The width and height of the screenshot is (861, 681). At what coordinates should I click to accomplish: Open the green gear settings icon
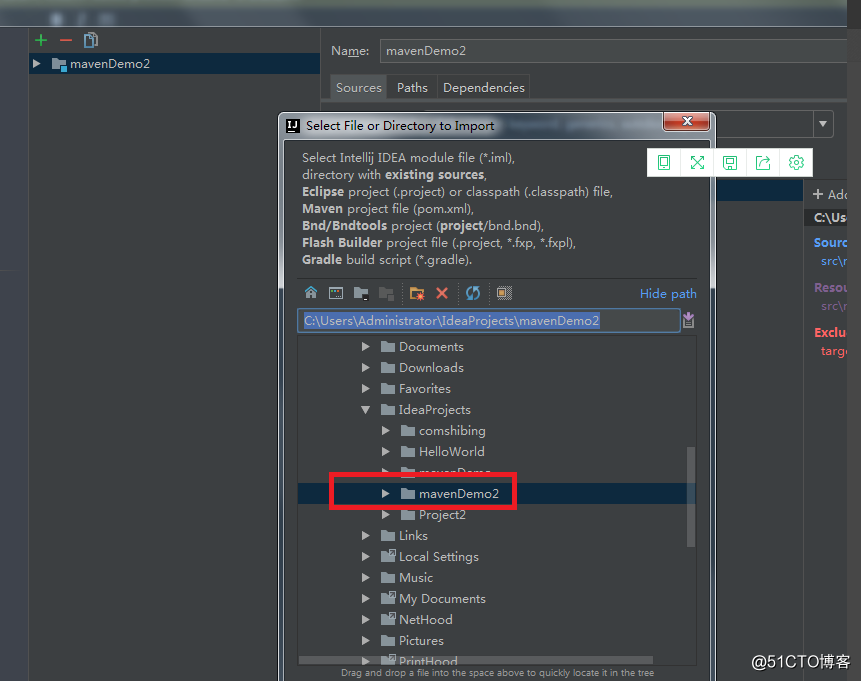(796, 163)
